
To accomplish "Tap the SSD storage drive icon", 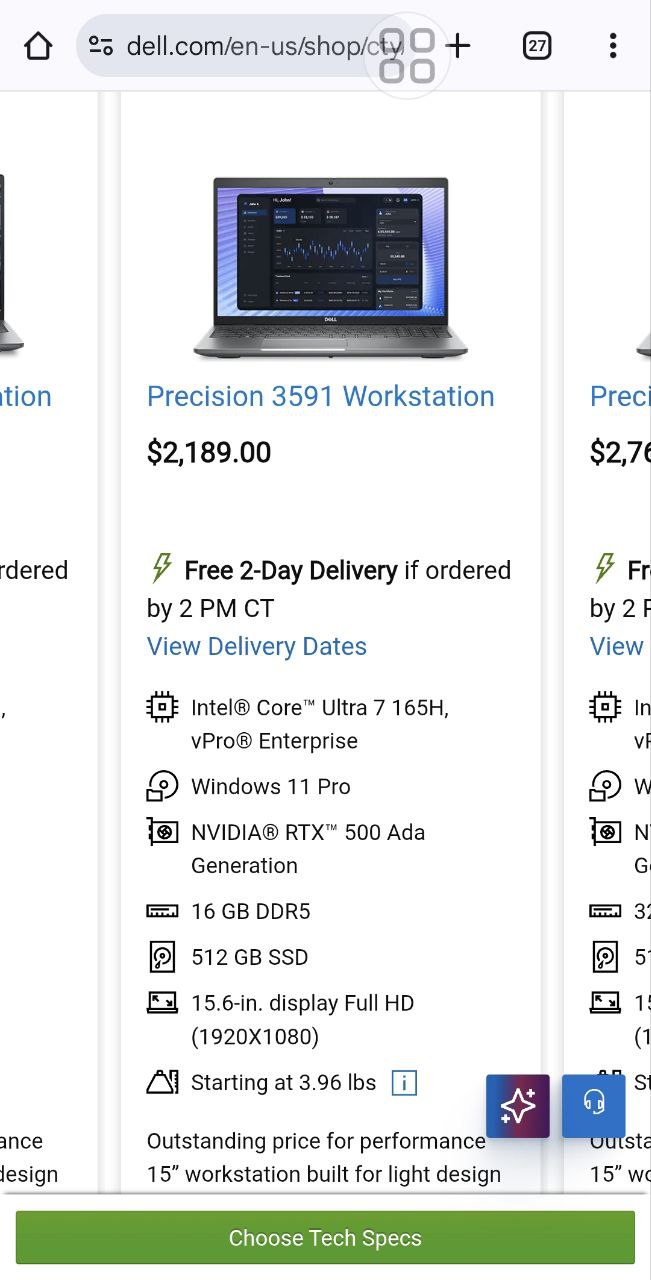I will [162, 957].
